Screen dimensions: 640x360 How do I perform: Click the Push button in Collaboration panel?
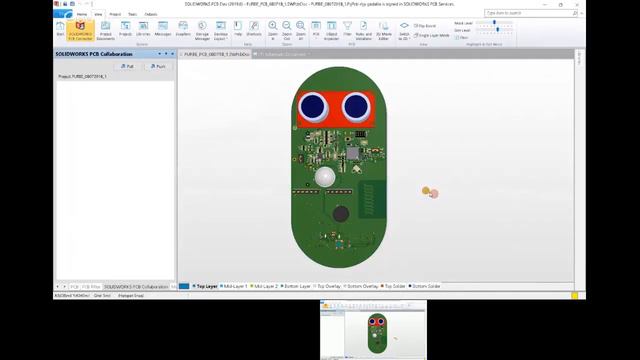coord(158,66)
